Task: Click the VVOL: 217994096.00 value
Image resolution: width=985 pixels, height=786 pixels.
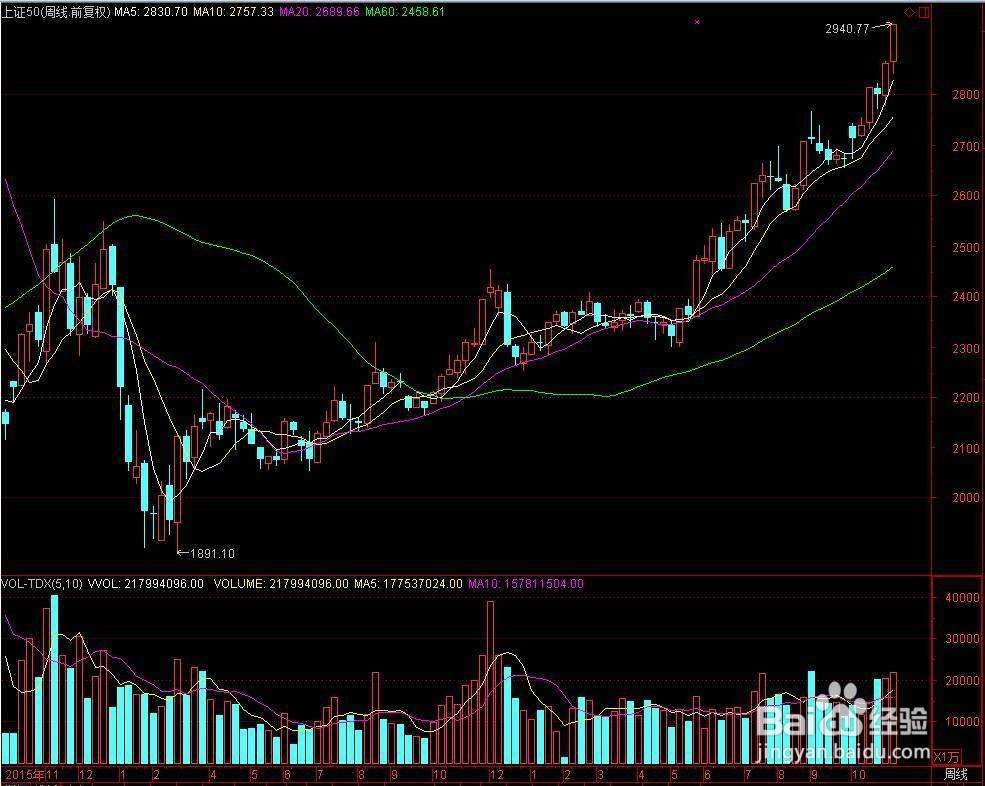Action: (146, 584)
